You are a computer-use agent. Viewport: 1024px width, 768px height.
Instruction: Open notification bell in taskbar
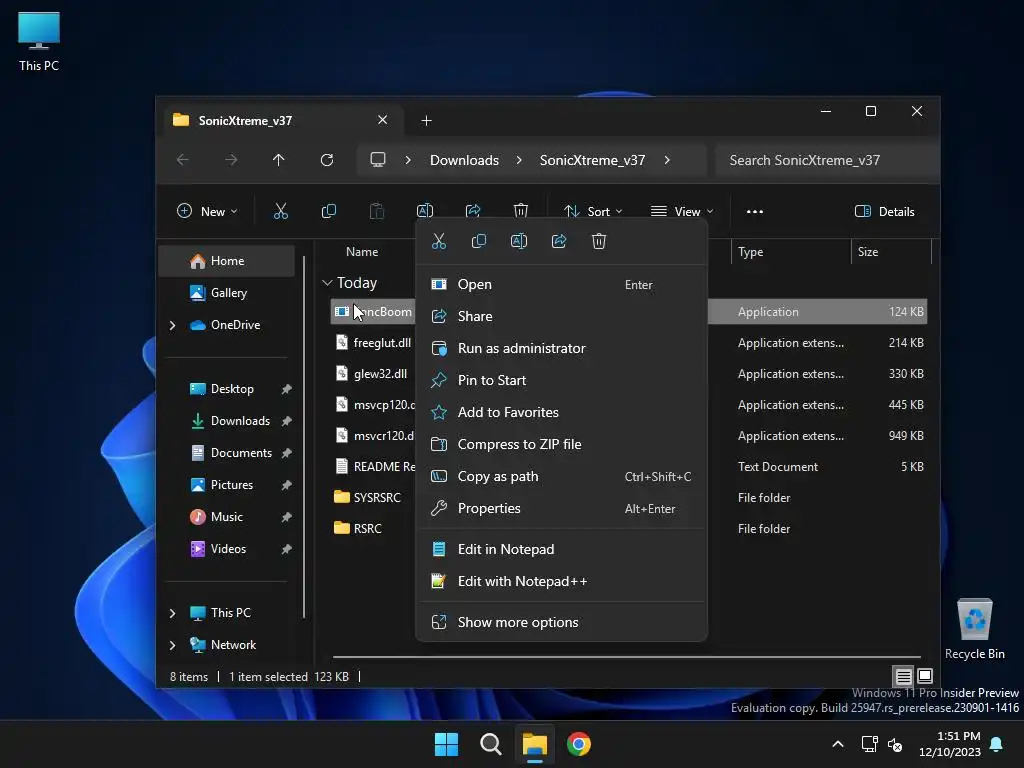[997, 744]
